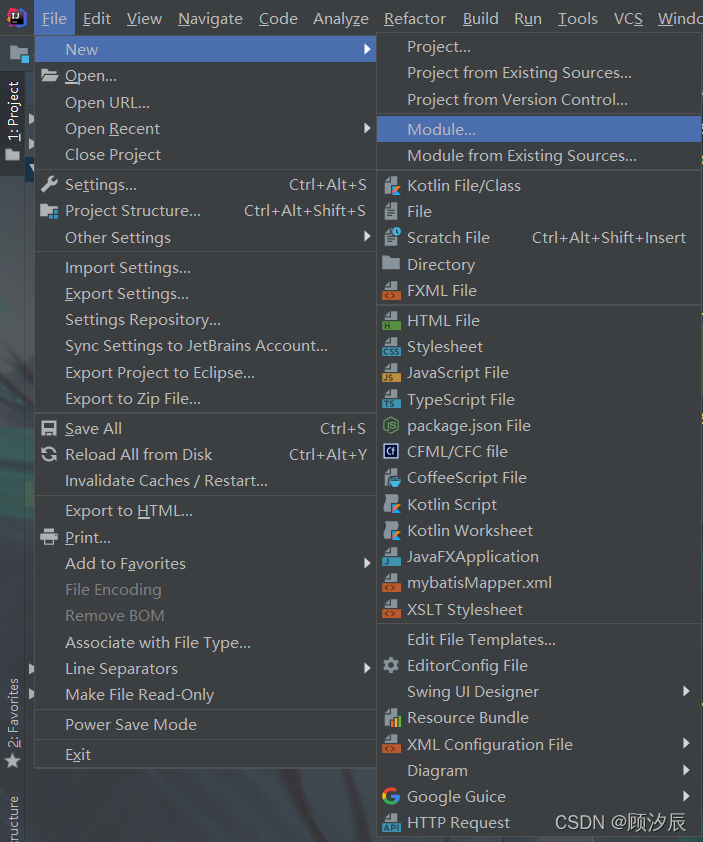The width and height of the screenshot is (703, 842).
Task: Expand the Swing UI Designer submenu arrow
Action: (x=686, y=691)
